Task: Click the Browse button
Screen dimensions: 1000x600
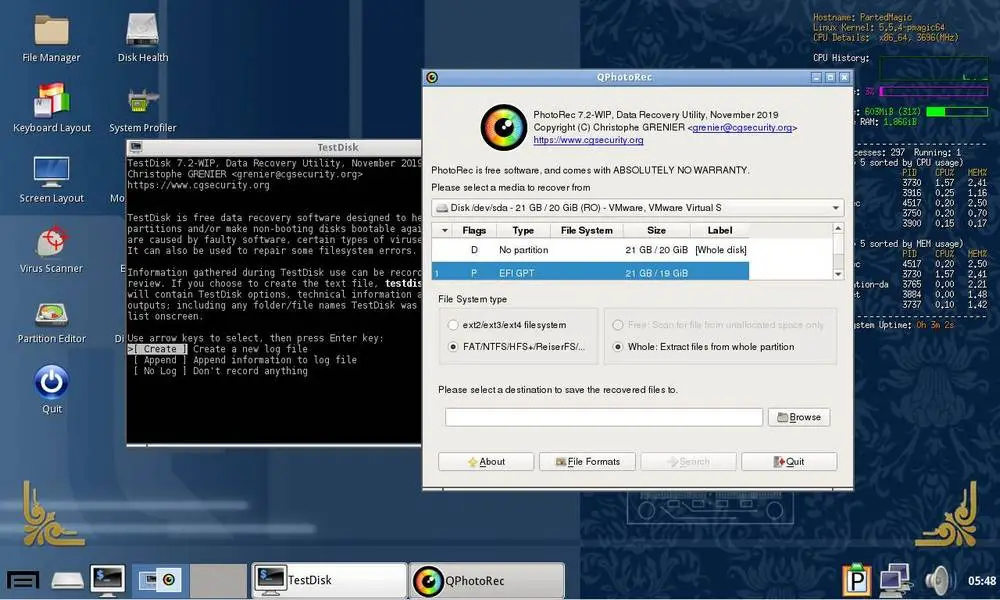Action: (798, 417)
